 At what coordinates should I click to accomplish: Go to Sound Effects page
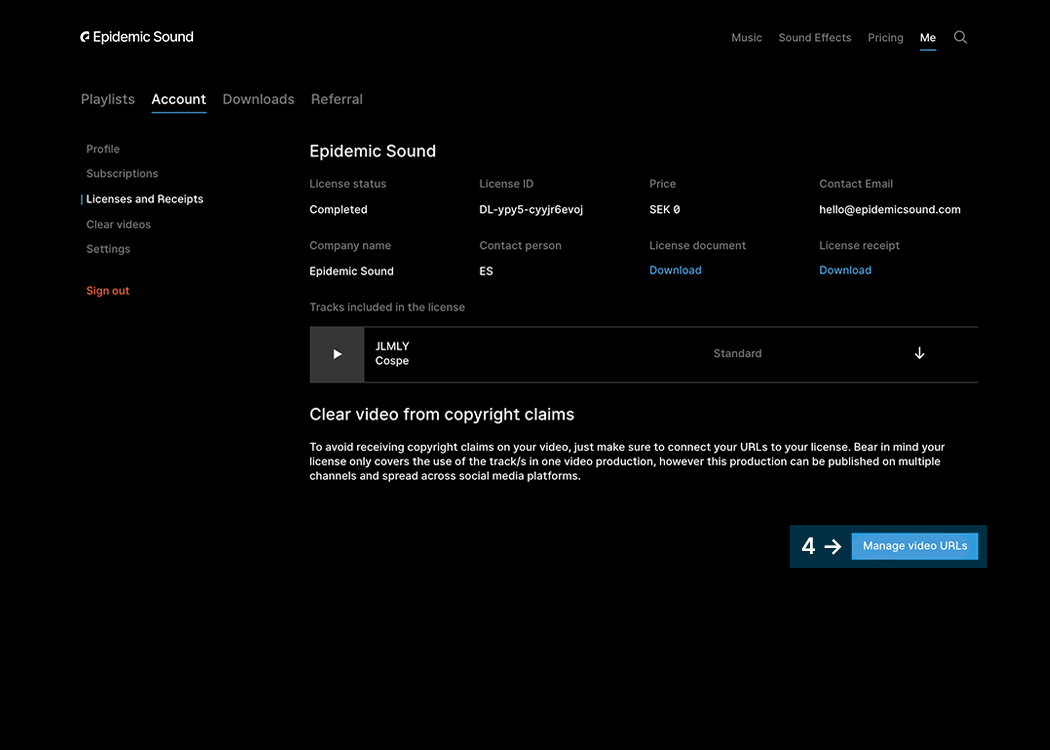click(814, 38)
